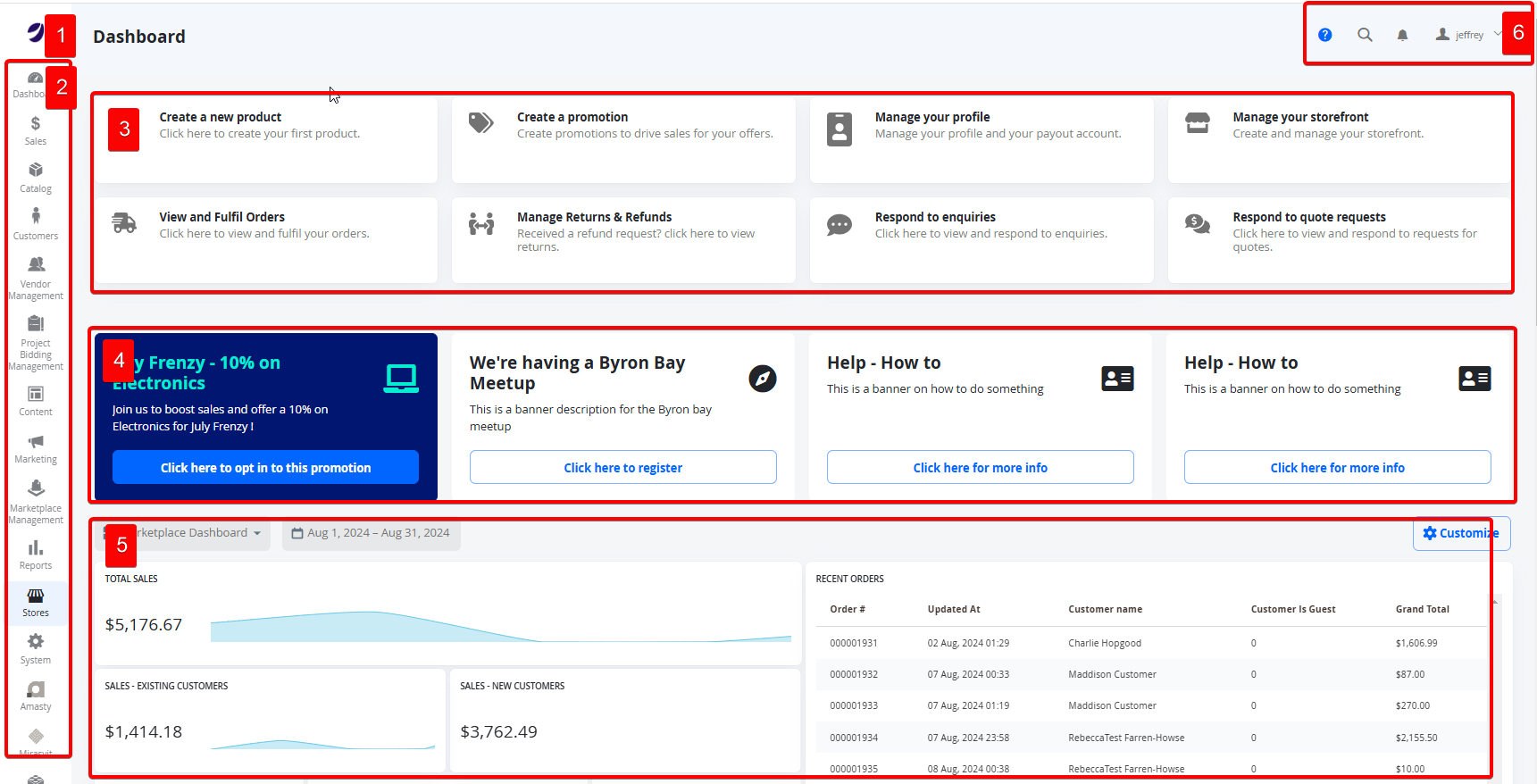
Task: Open the Amasty sidebar menu
Action: click(36, 696)
